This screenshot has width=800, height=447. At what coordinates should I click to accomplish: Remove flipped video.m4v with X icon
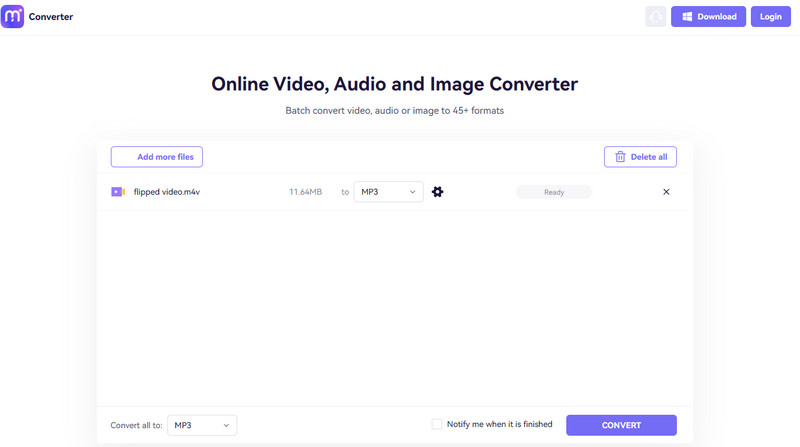click(666, 192)
